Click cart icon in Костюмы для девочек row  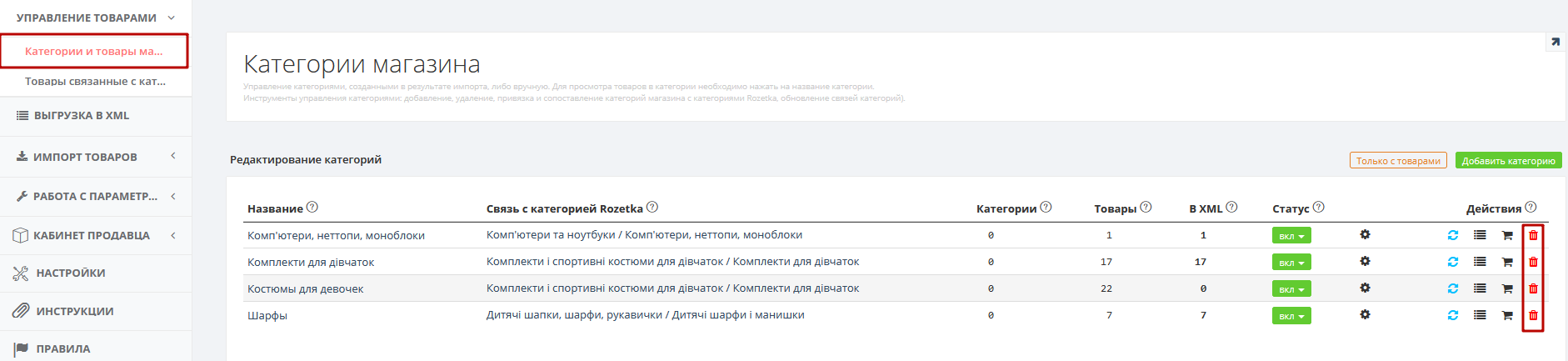1507,288
